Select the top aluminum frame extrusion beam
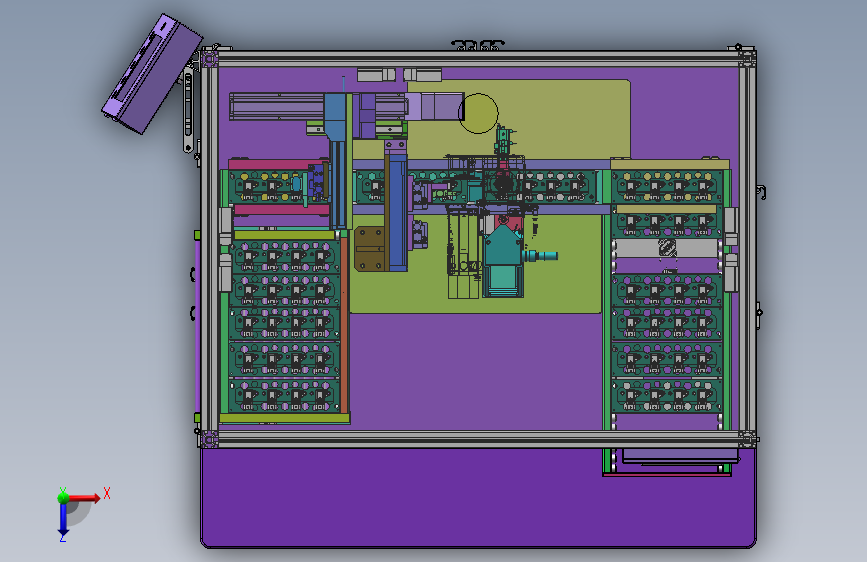 pos(479,59)
